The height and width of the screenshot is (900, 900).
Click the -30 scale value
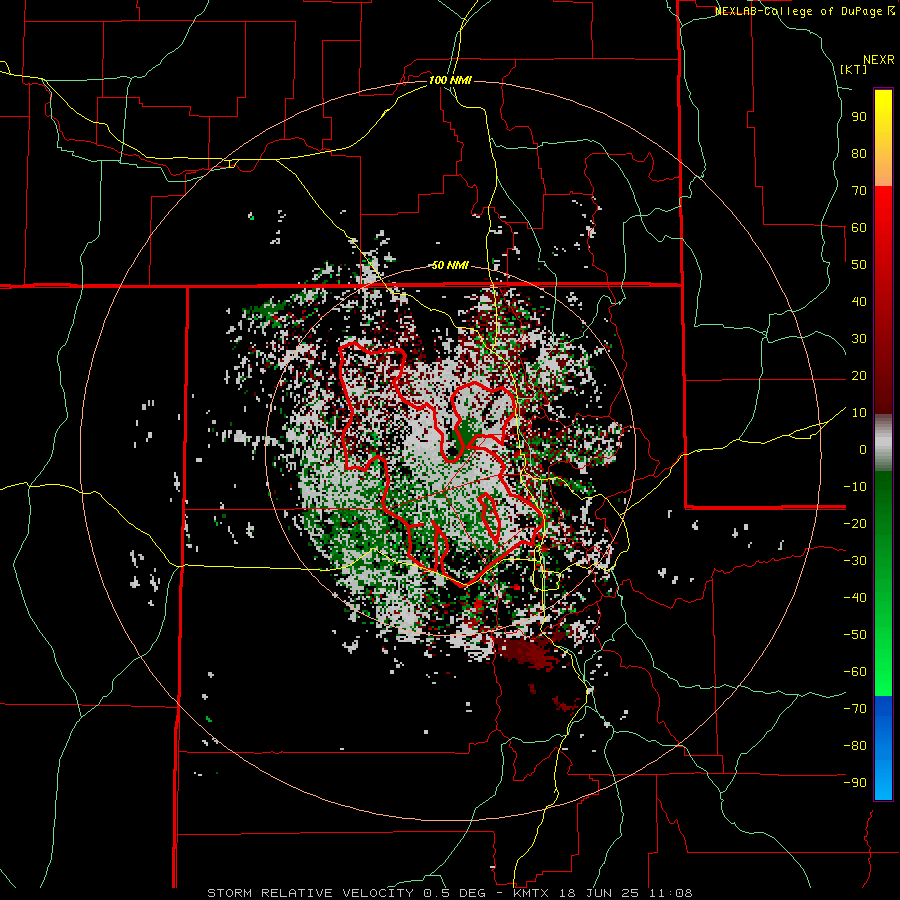pos(855,561)
